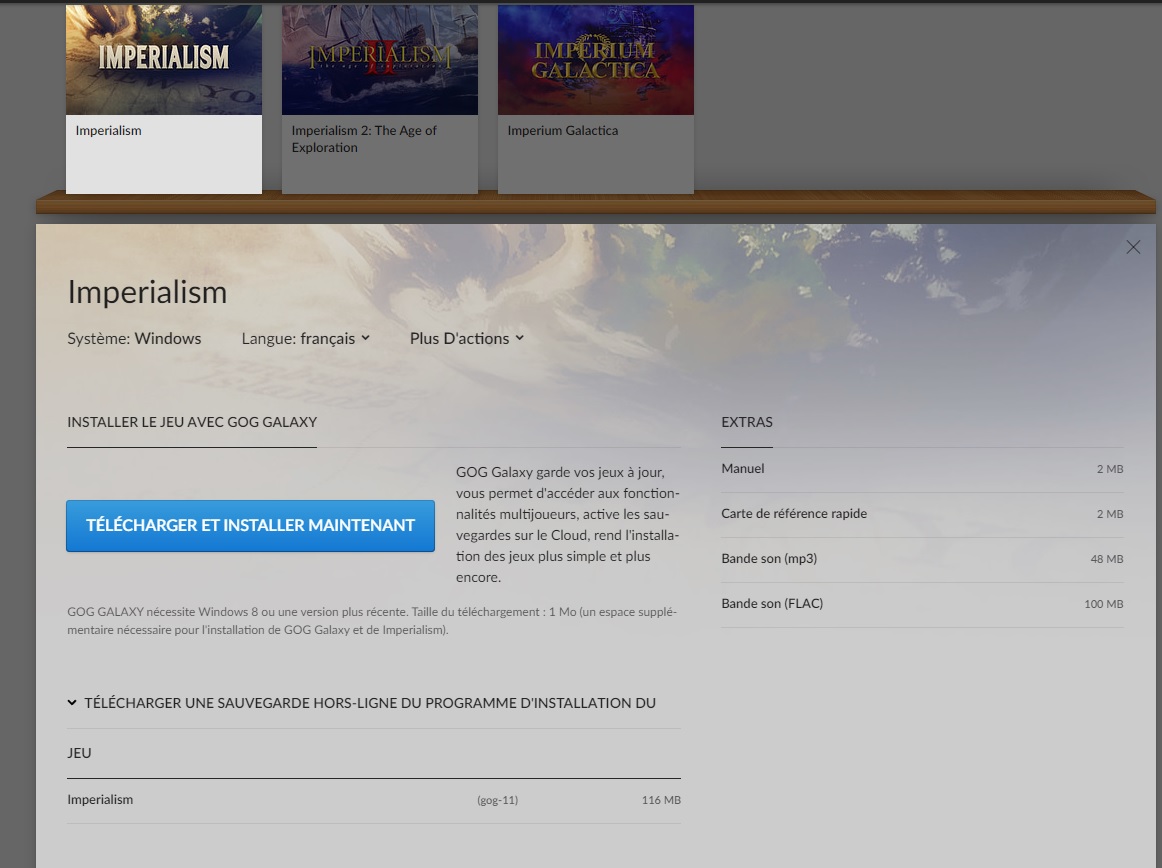Click the 48 MB mp3 size value

point(1106,559)
